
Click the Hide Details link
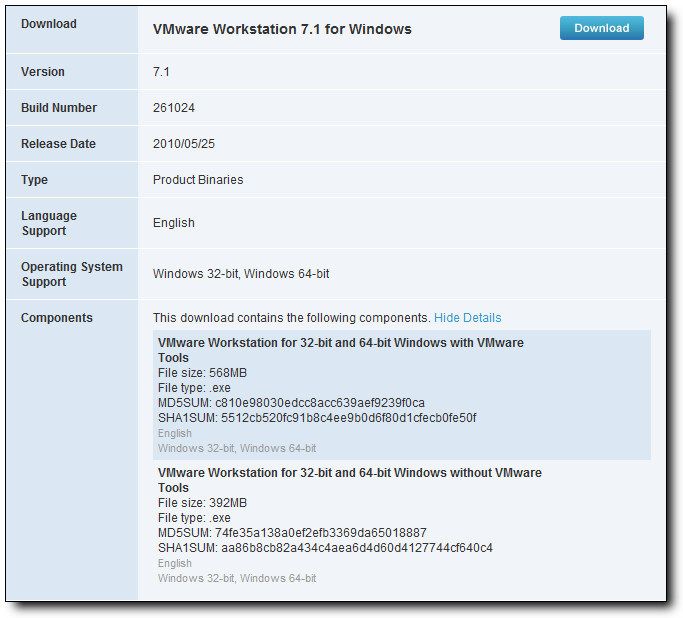467,318
